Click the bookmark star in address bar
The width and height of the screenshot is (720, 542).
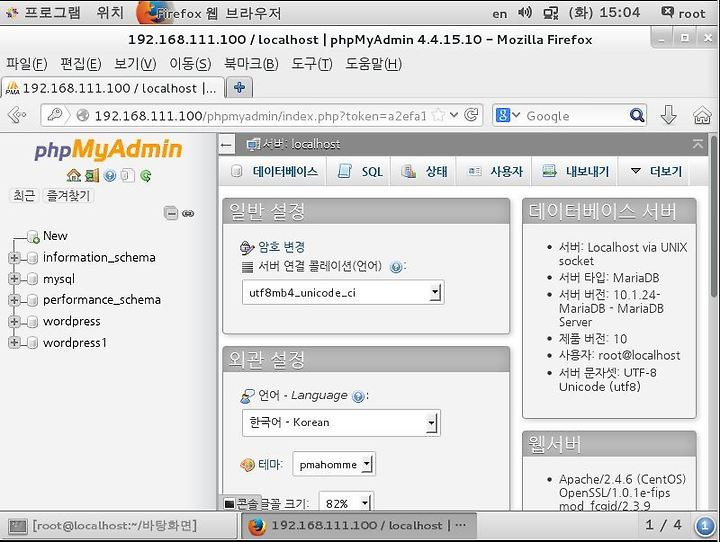[439, 115]
